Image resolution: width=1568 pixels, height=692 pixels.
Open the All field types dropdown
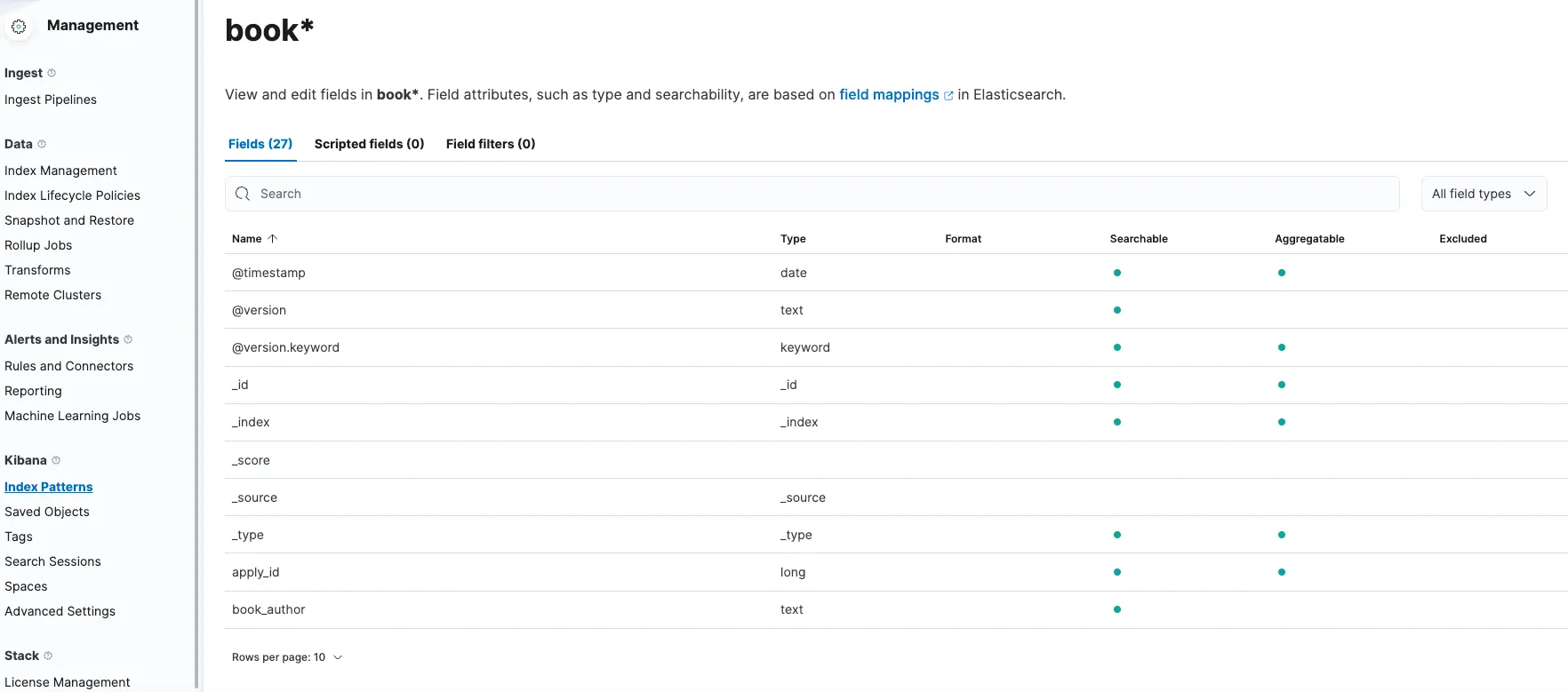[1484, 194]
